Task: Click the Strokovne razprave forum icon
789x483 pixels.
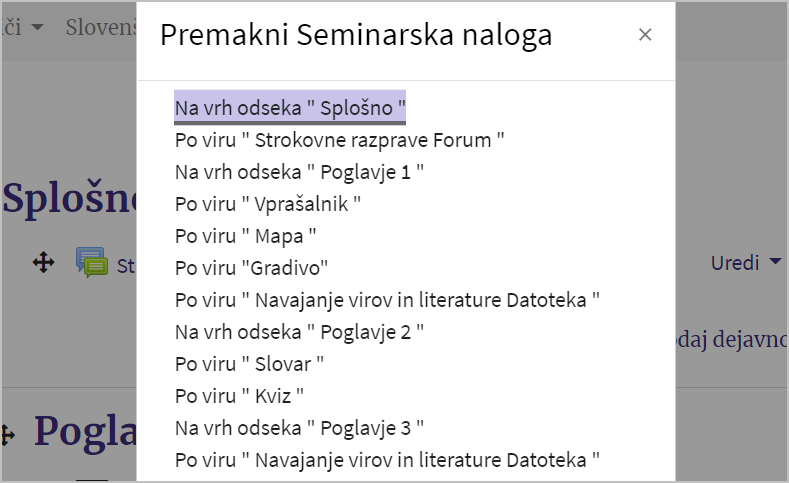Action: (92, 262)
